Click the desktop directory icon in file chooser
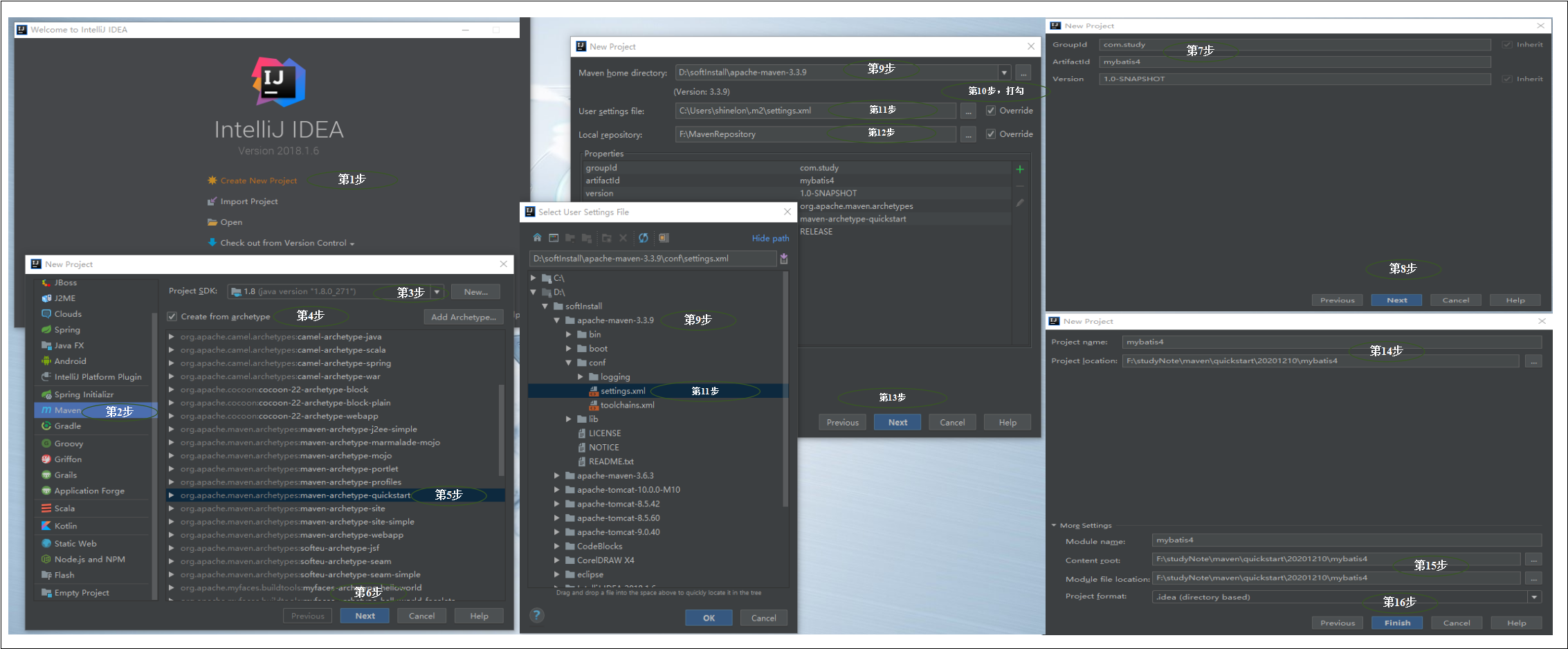The width and height of the screenshot is (1568, 649). [554, 238]
